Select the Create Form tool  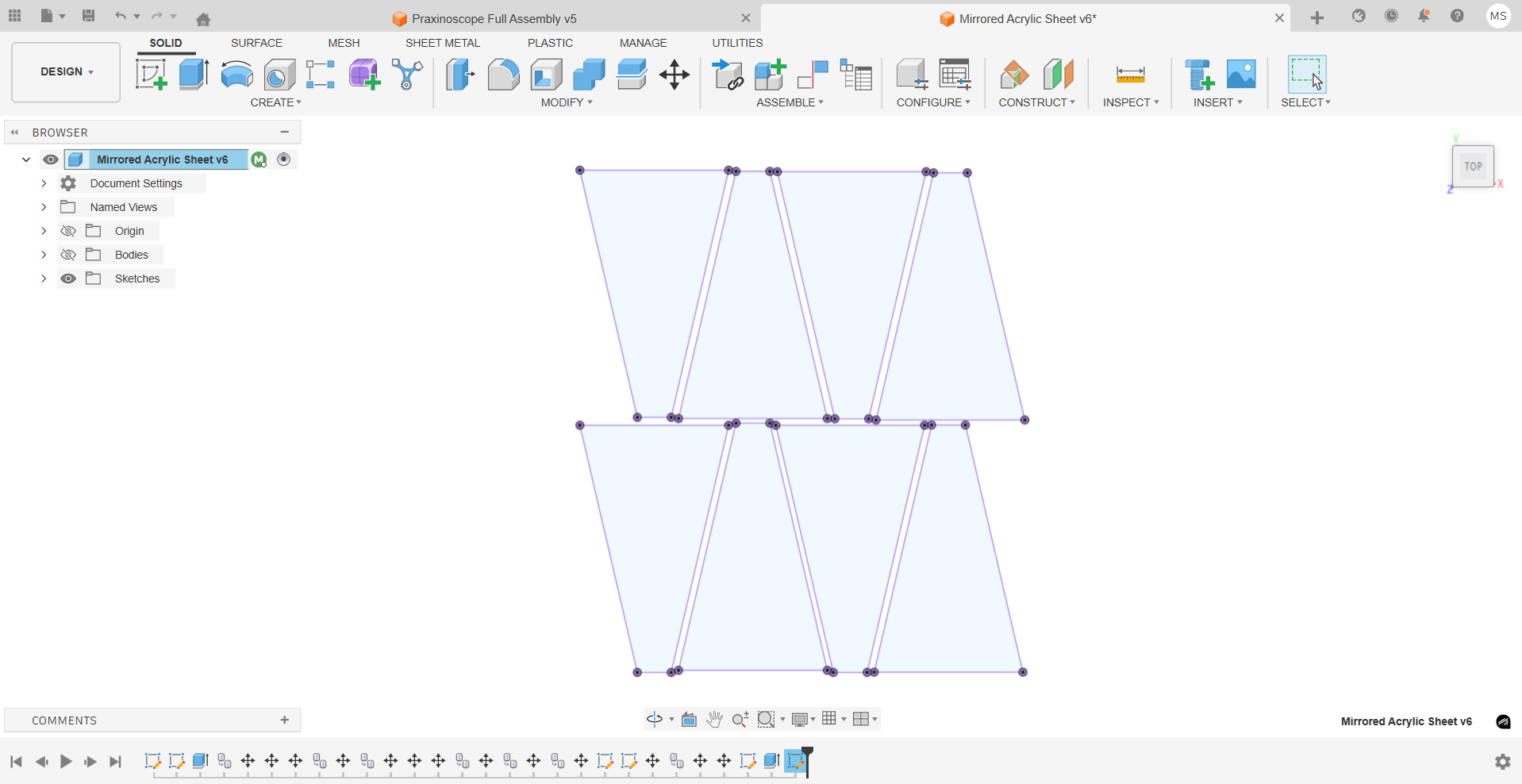[364, 75]
